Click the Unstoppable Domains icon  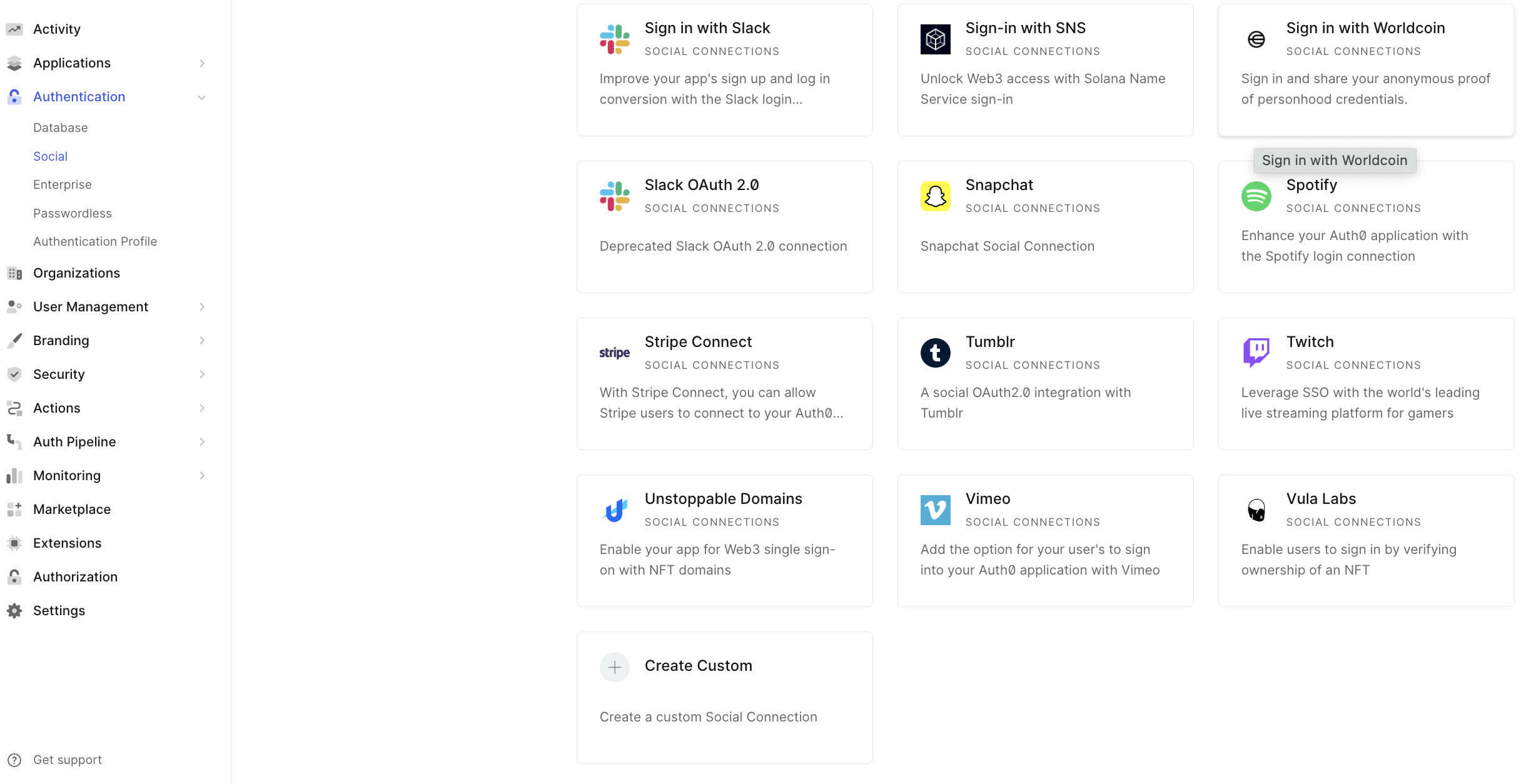point(614,509)
